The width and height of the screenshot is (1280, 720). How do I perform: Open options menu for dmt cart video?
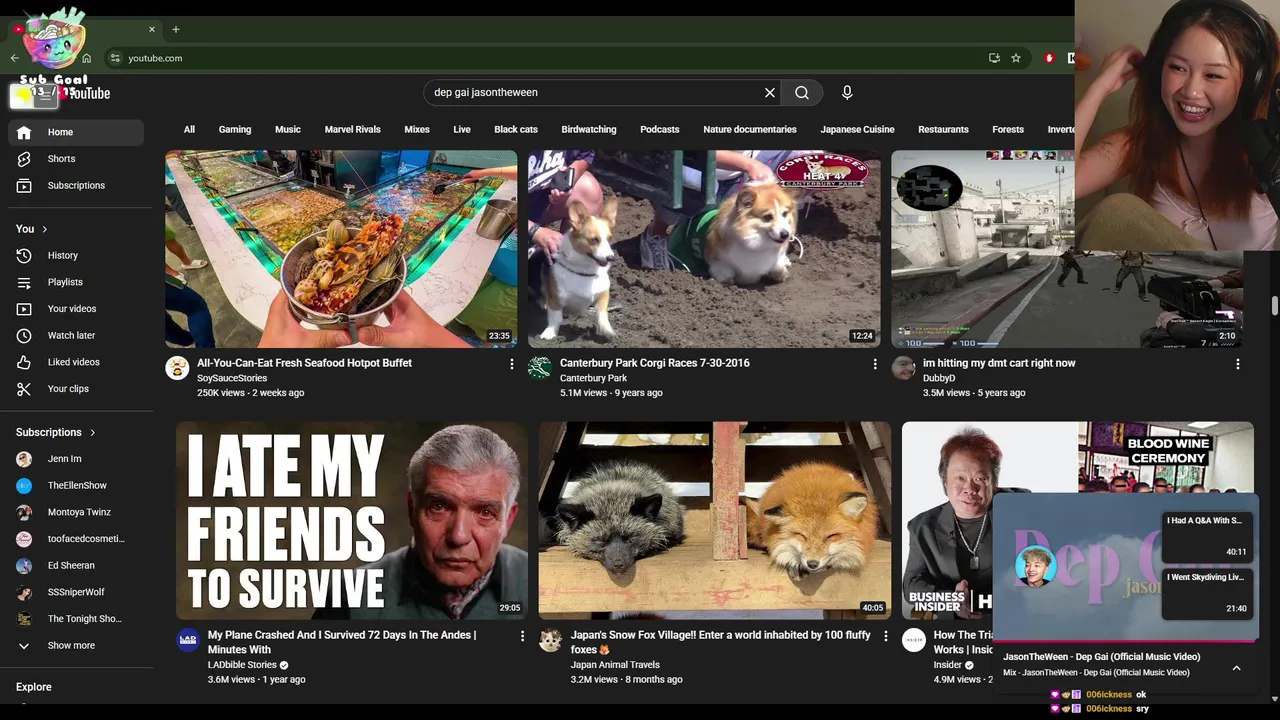coord(1238,364)
